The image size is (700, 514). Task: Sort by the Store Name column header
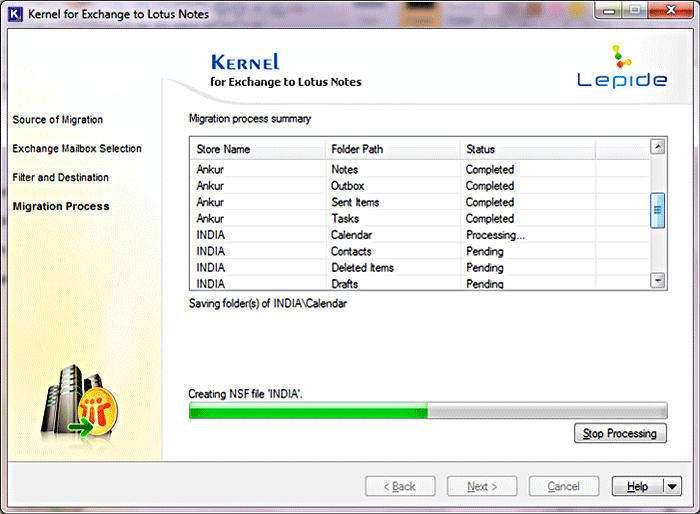(258, 149)
